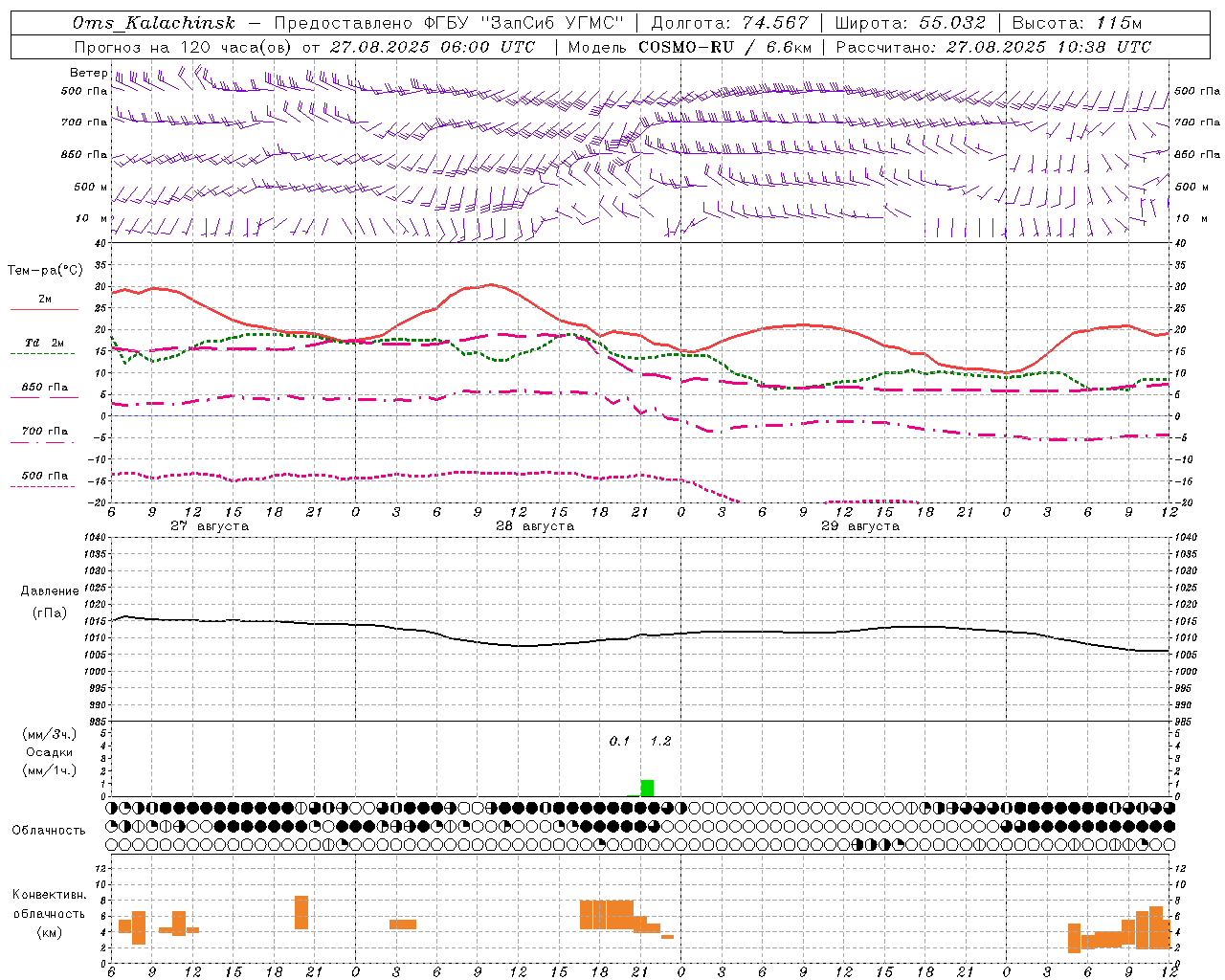This screenshot has height=980, width=1225.
Task: Click the forecast header Прогноз на 120 часа(ов)
Action: pos(184,47)
